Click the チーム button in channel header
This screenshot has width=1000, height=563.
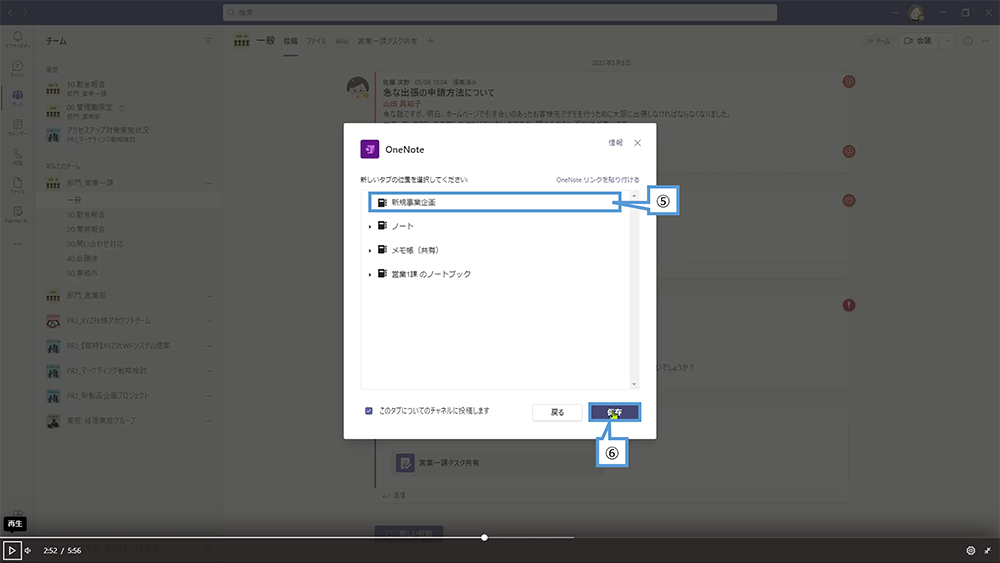(879, 41)
